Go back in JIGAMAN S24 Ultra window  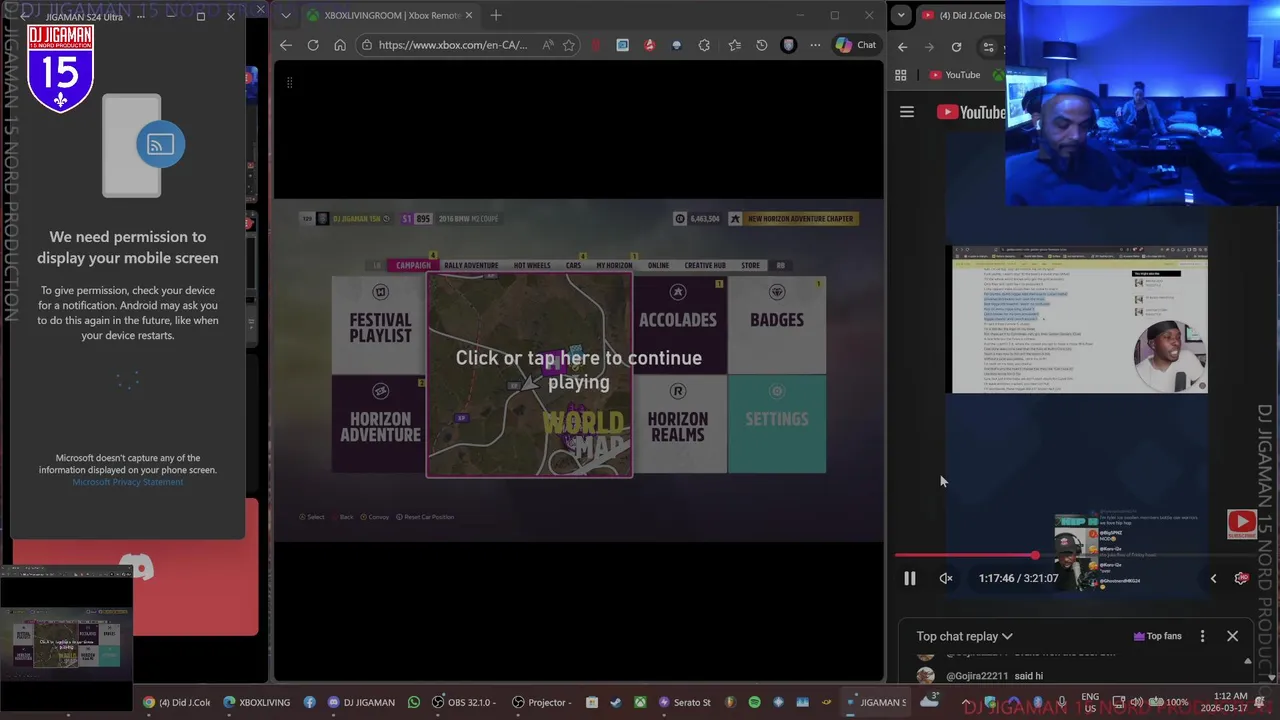[x=25, y=17]
